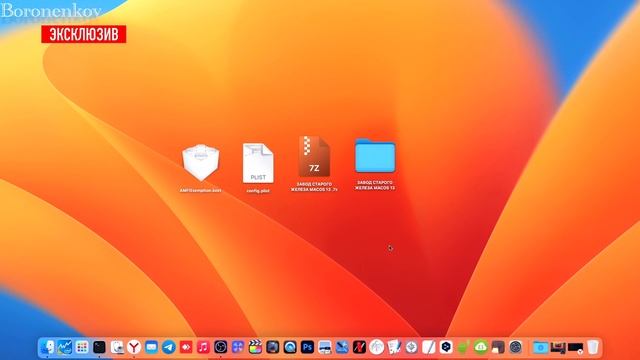Open the Trash in the Dock
This screenshot has height=360, width=640.
593,347
